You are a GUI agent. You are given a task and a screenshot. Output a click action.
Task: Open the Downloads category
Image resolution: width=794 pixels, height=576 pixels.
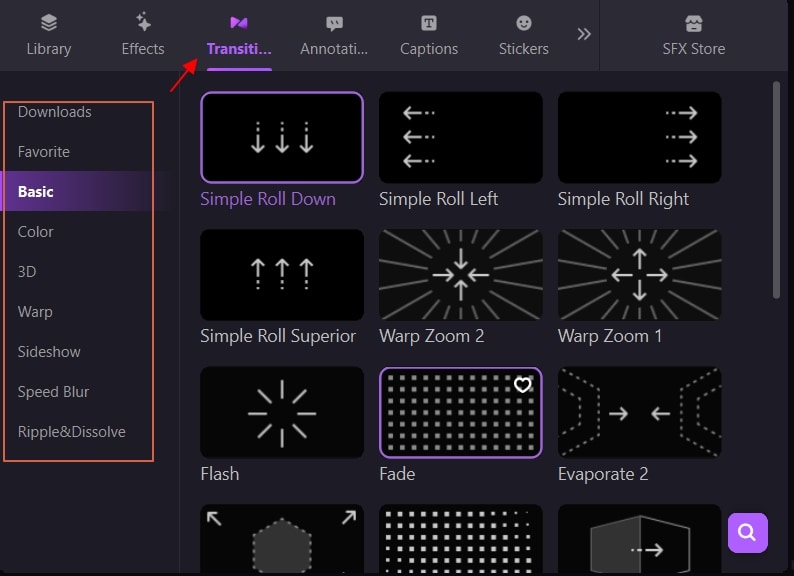[x=55, y=112]
